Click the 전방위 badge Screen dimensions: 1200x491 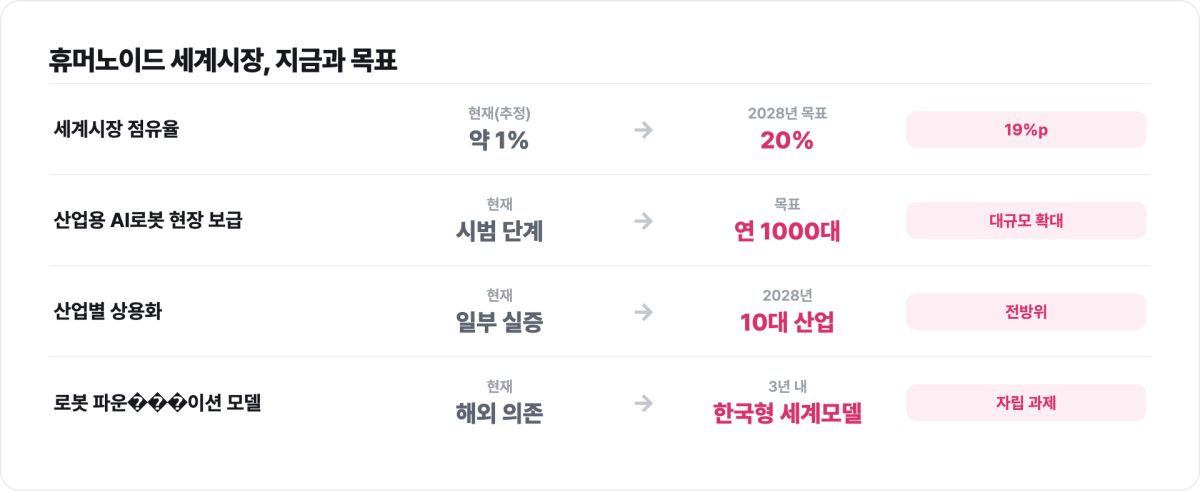[1026, 312]
